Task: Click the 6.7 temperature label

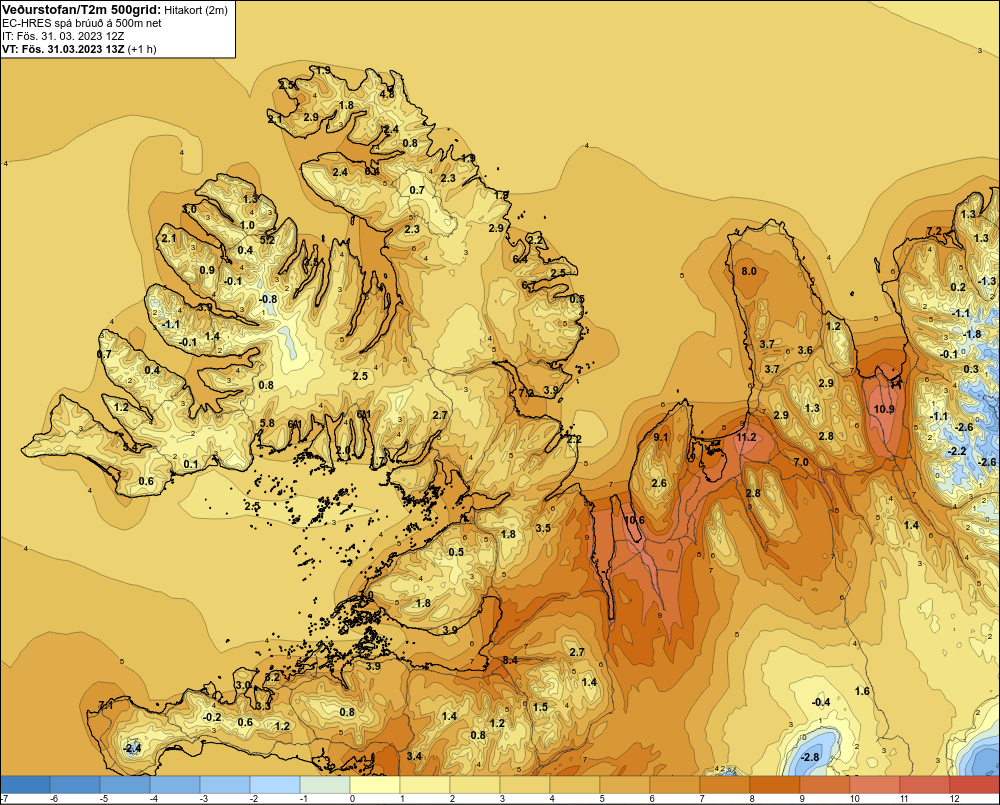Action: (x=529, y=285)
